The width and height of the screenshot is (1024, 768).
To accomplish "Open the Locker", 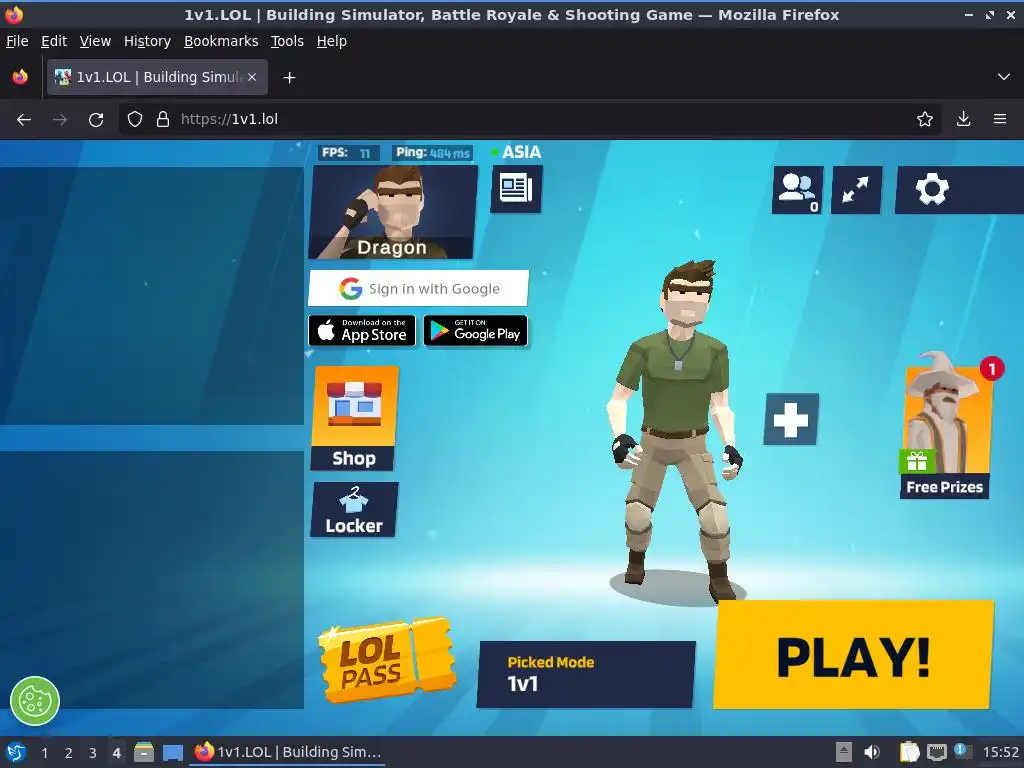I will click(354, 510).
